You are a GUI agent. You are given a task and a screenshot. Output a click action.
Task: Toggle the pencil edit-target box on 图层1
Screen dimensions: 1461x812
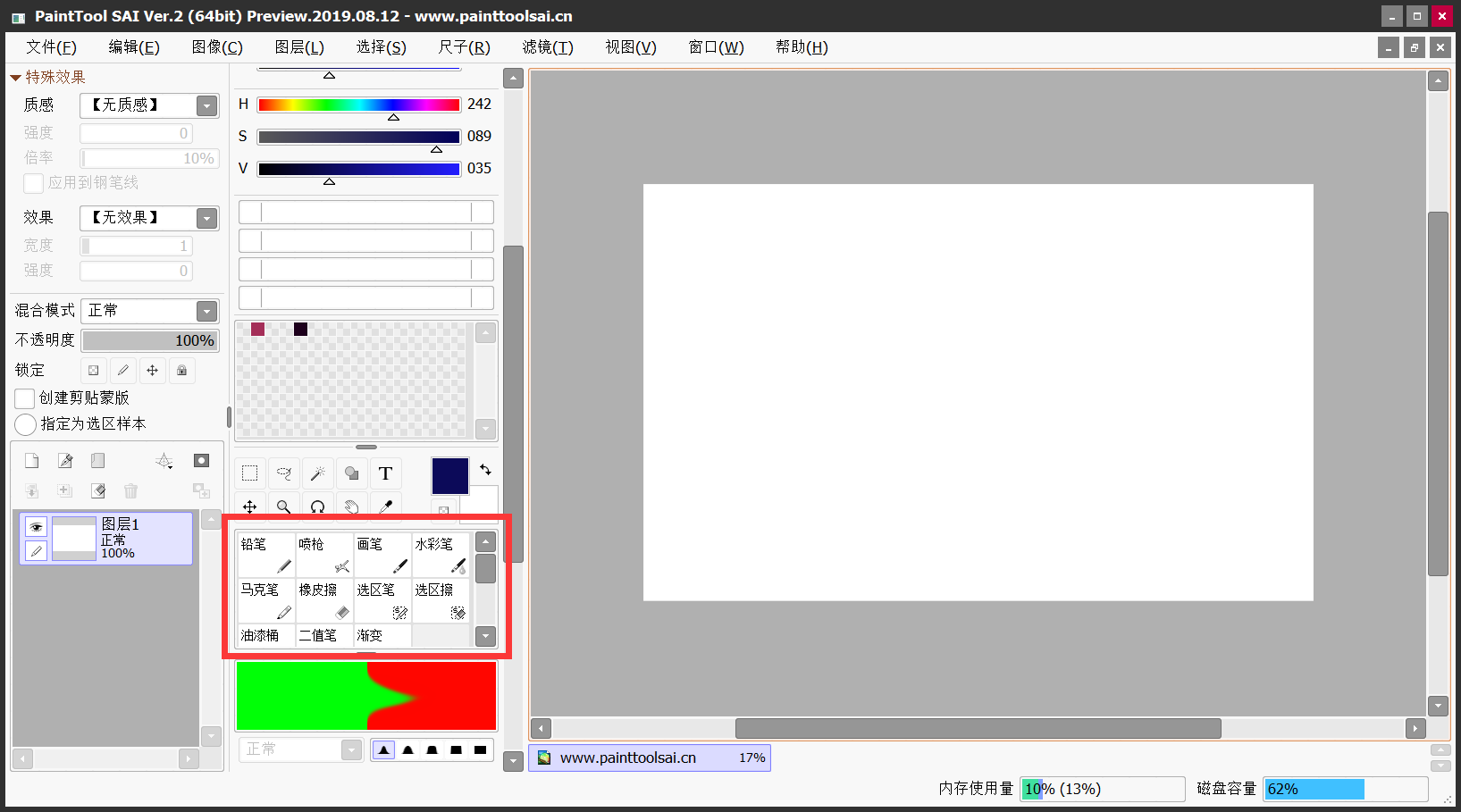click(x=36, y=550)
